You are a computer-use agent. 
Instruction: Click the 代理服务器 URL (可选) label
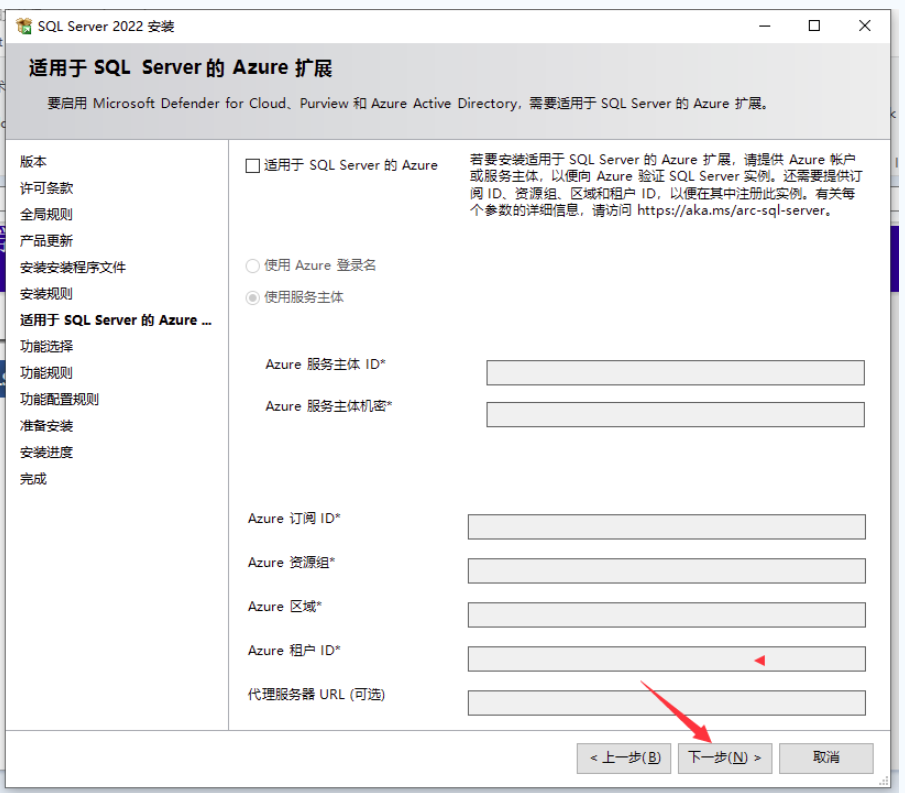(316, 694)
